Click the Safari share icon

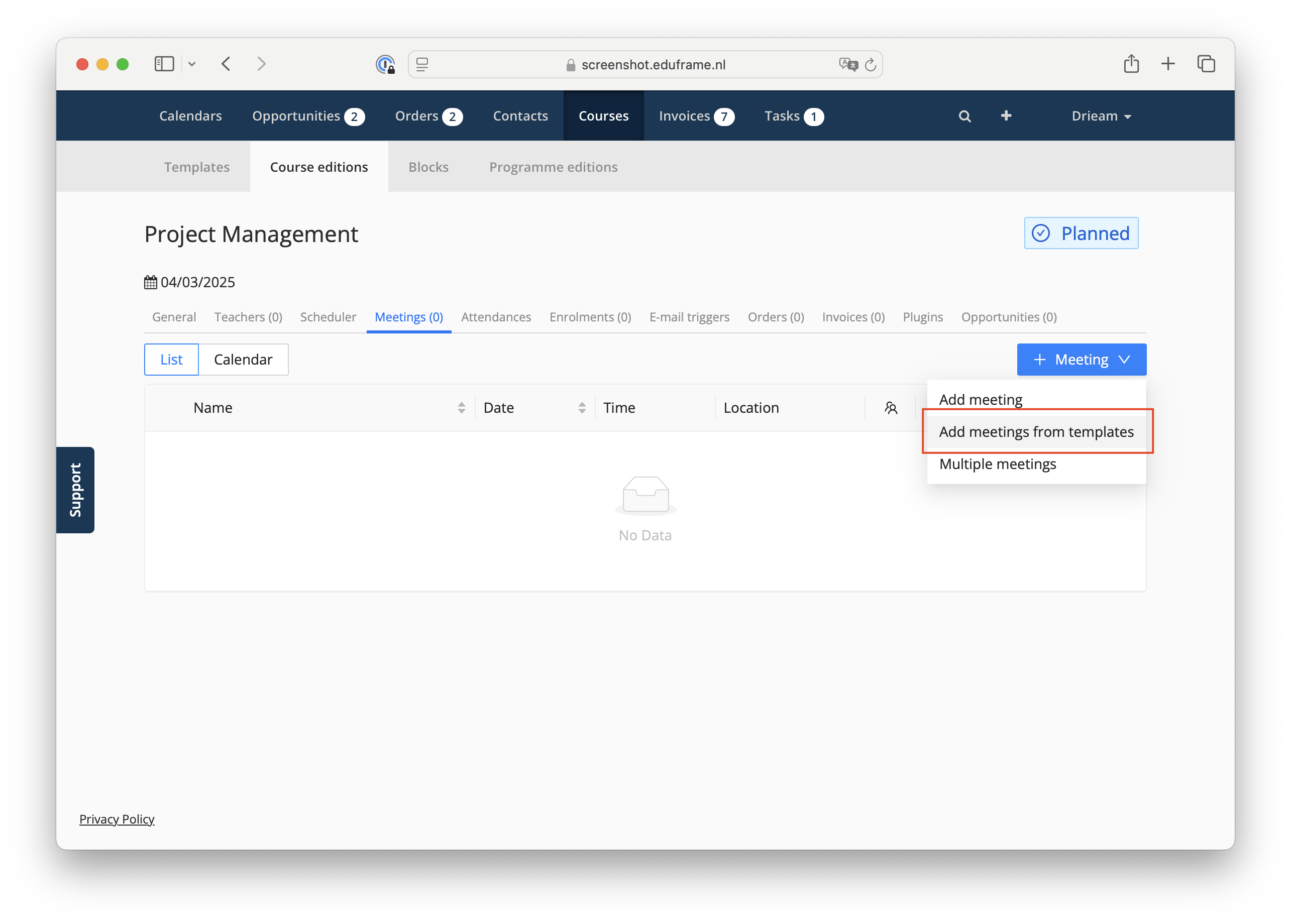[x=1131, y=63]
